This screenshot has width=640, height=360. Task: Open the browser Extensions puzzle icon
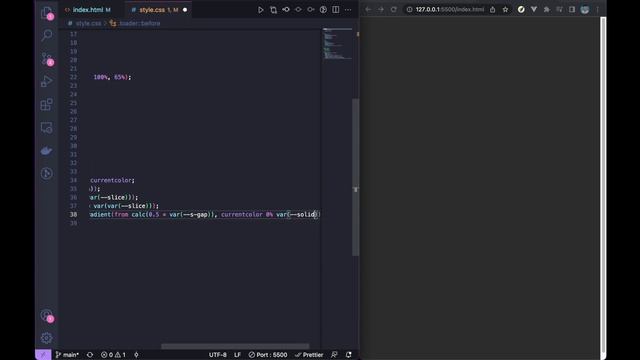[547, 9]
